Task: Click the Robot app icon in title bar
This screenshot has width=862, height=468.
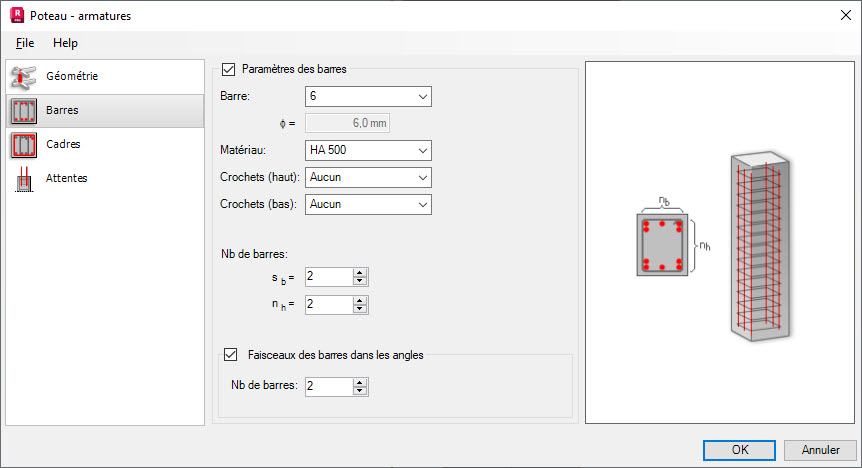Action: click(x=16, y=15)
